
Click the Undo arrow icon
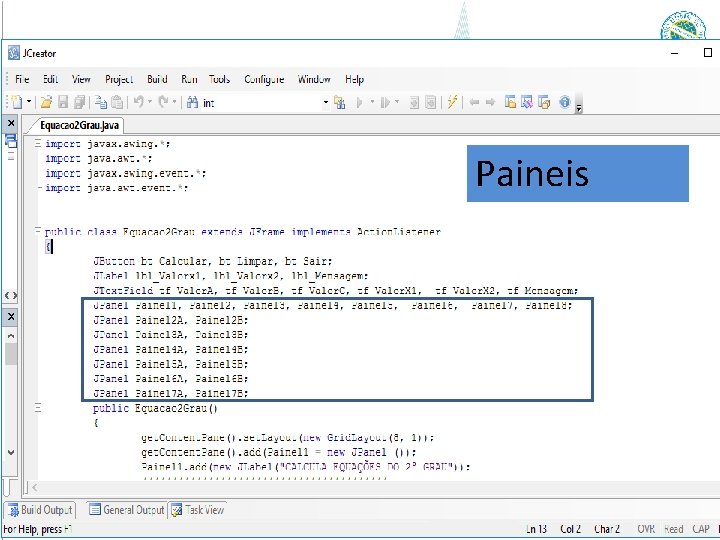coord(138,102)
